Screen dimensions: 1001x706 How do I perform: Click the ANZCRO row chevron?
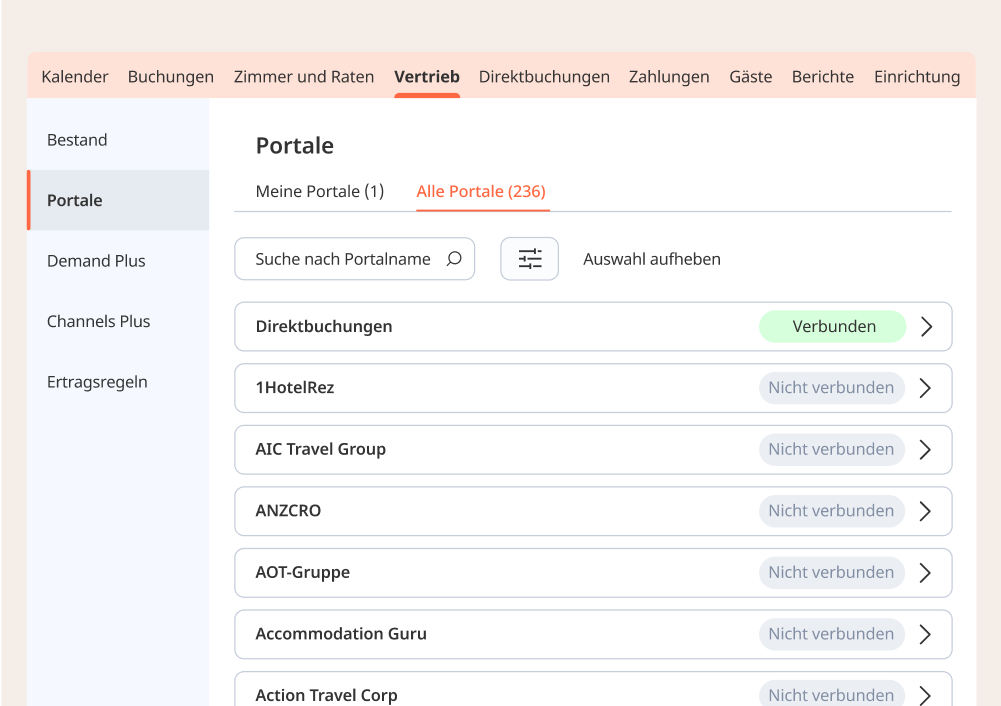point(925,511)
